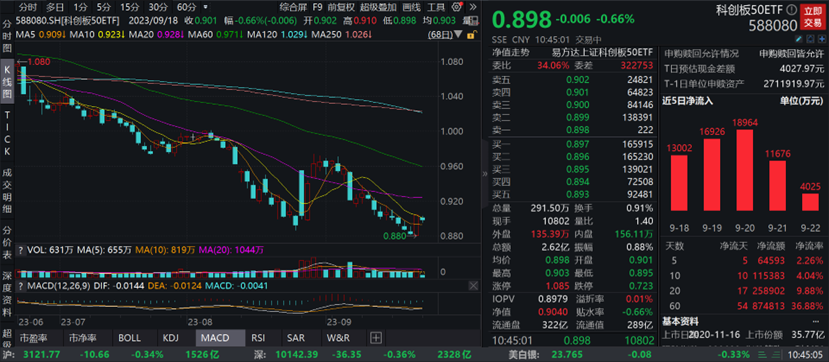Open the 工具 tools menu
The image size is (829, 362).
(435, 7)
